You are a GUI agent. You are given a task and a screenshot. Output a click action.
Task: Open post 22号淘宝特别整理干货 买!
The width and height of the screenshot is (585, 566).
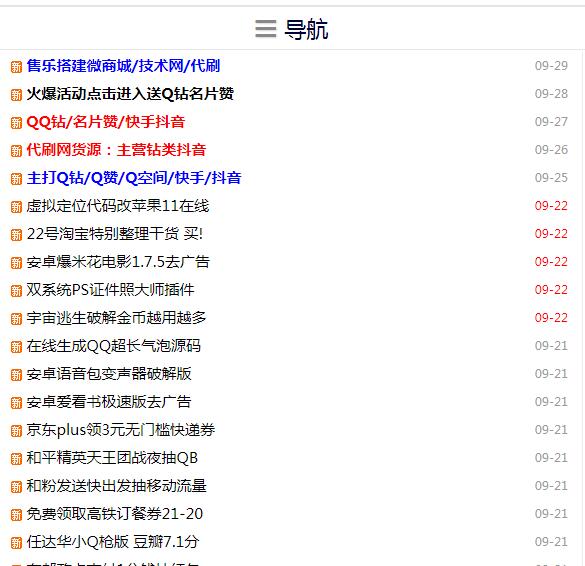[x=115, y=234]
